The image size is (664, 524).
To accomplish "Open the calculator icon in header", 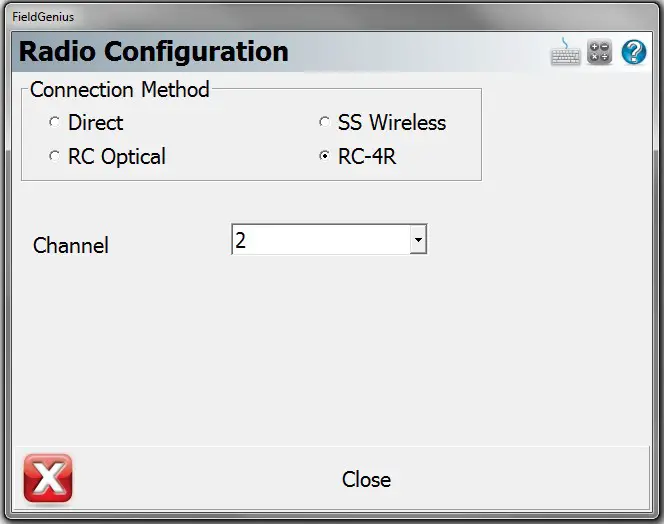I will tap(600, 52).
